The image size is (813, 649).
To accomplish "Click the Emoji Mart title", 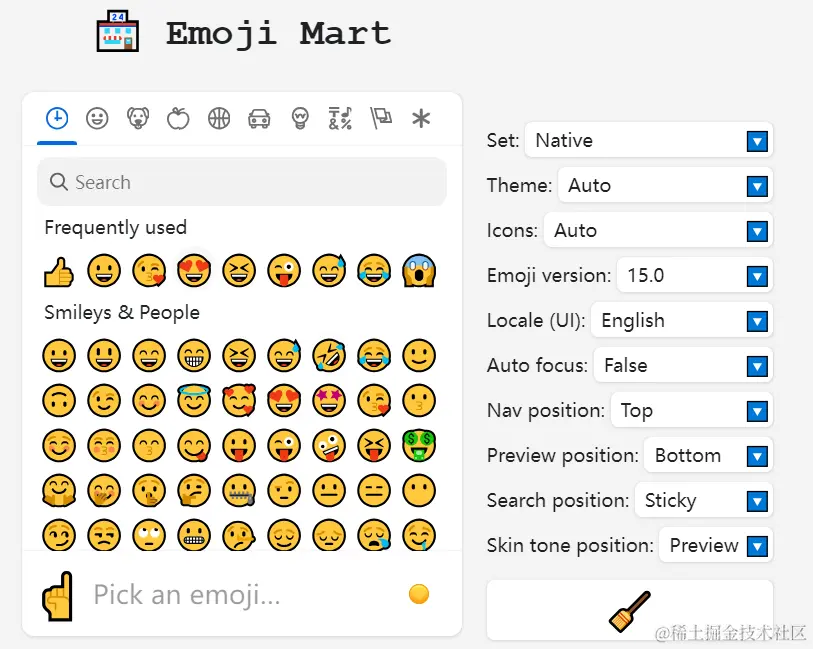I will [x=278, y=34].
